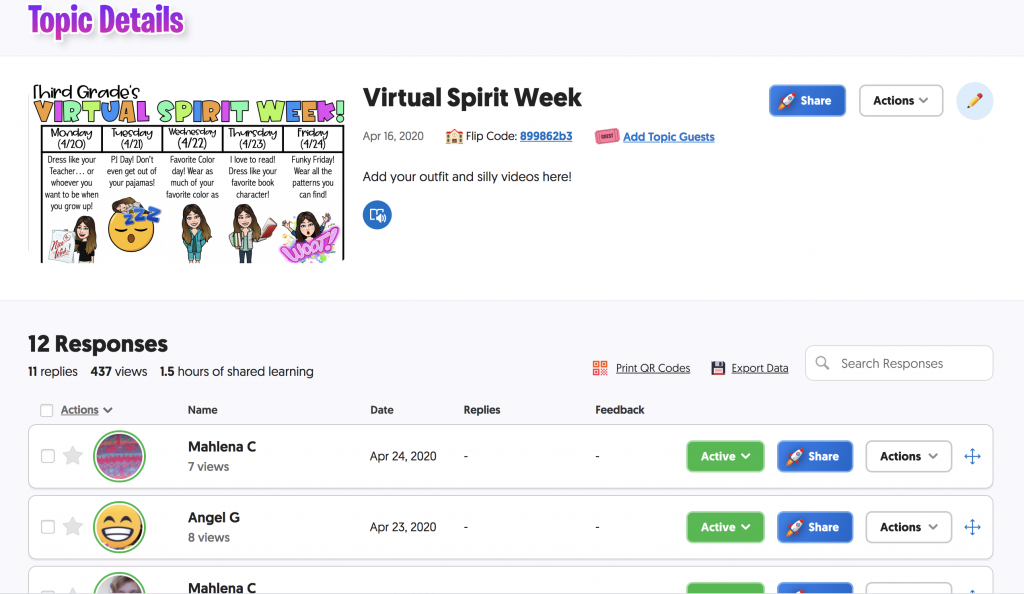Click the Apr 24, 2020 date cell
This screenshot has width=1024, height=594.
[403, 456]
